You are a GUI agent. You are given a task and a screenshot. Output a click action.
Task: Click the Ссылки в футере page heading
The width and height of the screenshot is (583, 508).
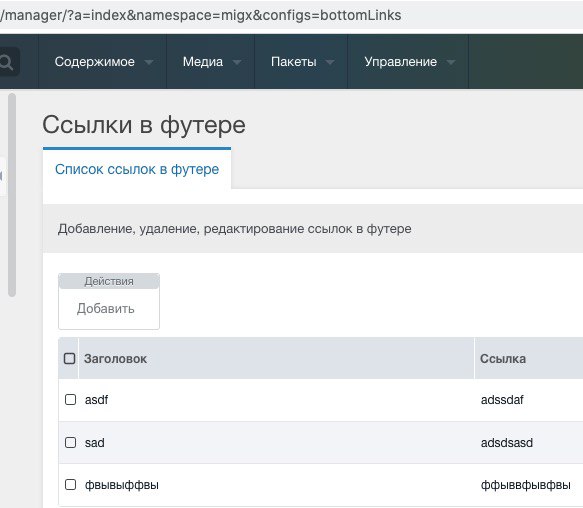pos(144,125)
